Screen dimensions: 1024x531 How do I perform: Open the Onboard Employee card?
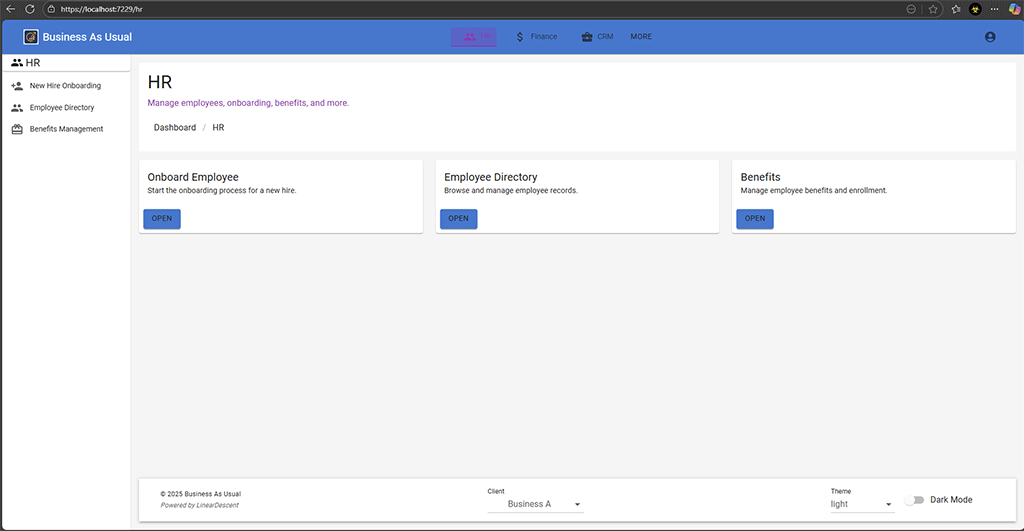pyautogui.click(x=162, y=219)
